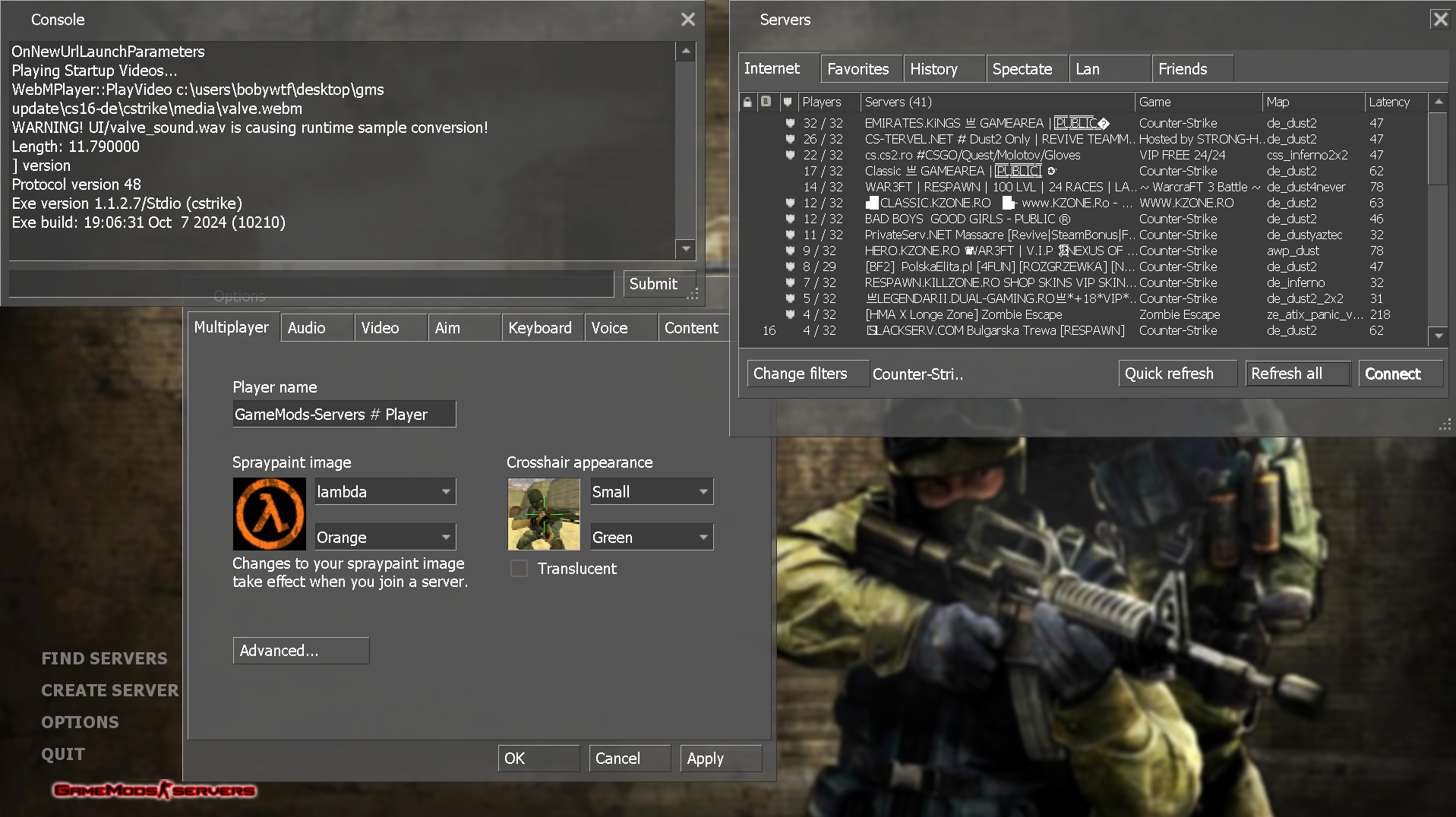Click shield icon on Zombie Escape row

pyautogui.click(x=790, y=314)
